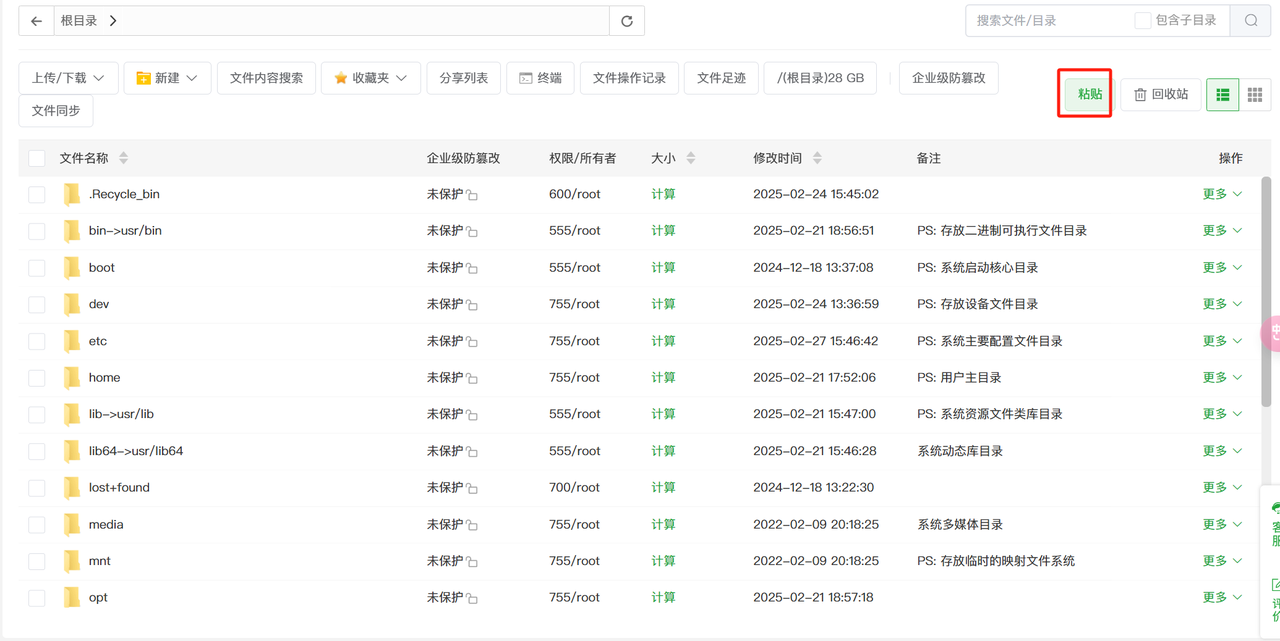Click the back arrow in path bar

click(36, 20)
